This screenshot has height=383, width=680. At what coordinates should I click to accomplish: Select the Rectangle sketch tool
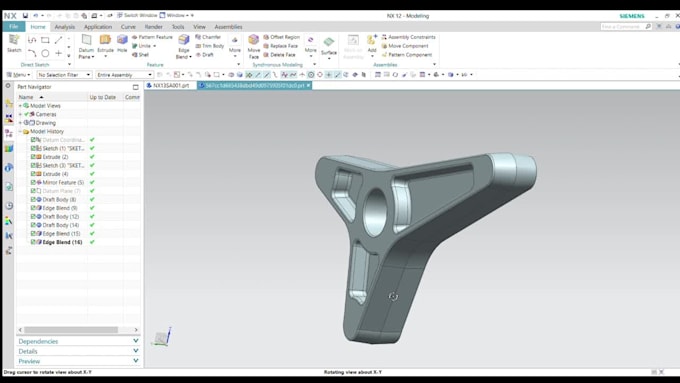click(45, 40)
